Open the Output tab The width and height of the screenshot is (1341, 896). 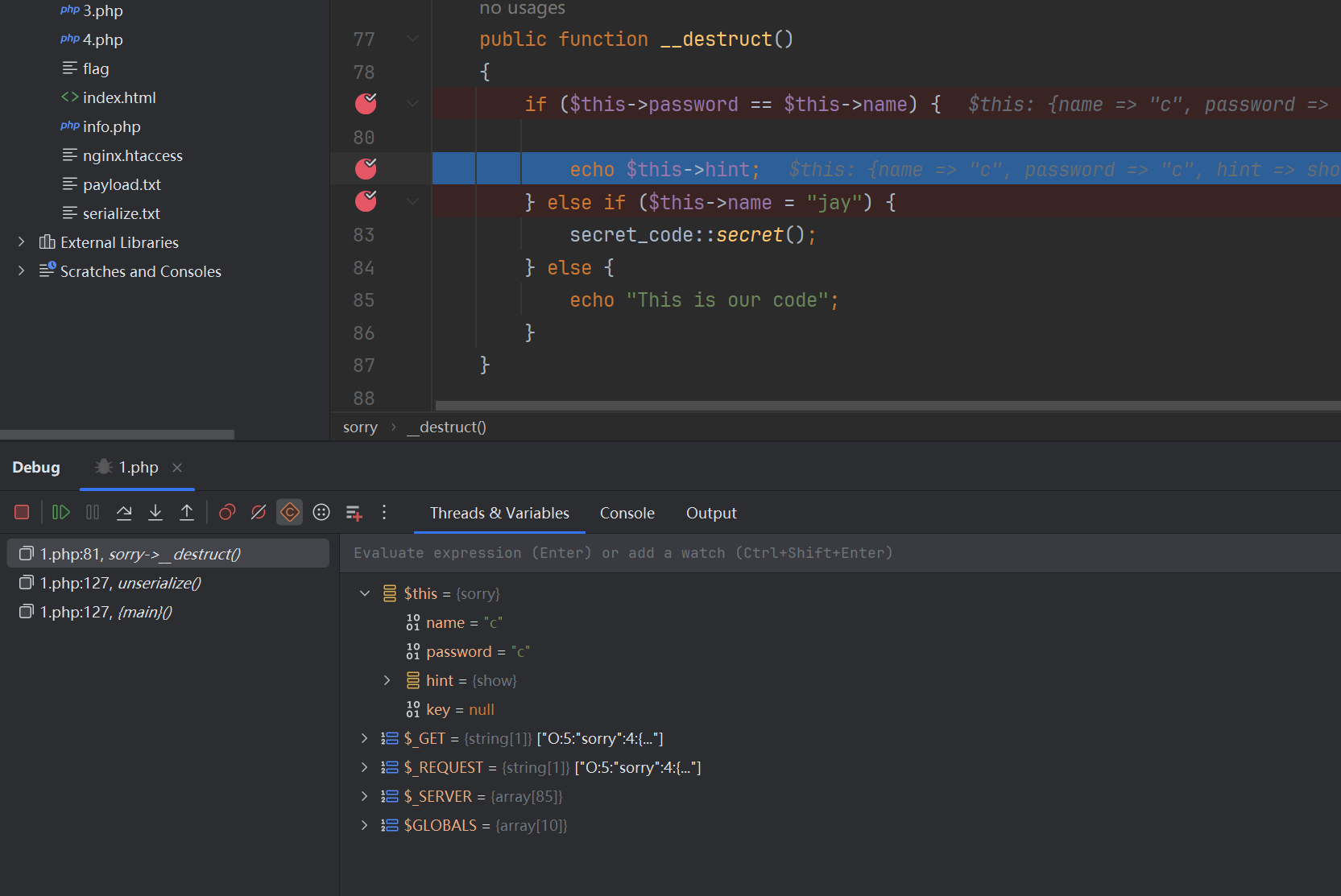[x=711, y=514]
